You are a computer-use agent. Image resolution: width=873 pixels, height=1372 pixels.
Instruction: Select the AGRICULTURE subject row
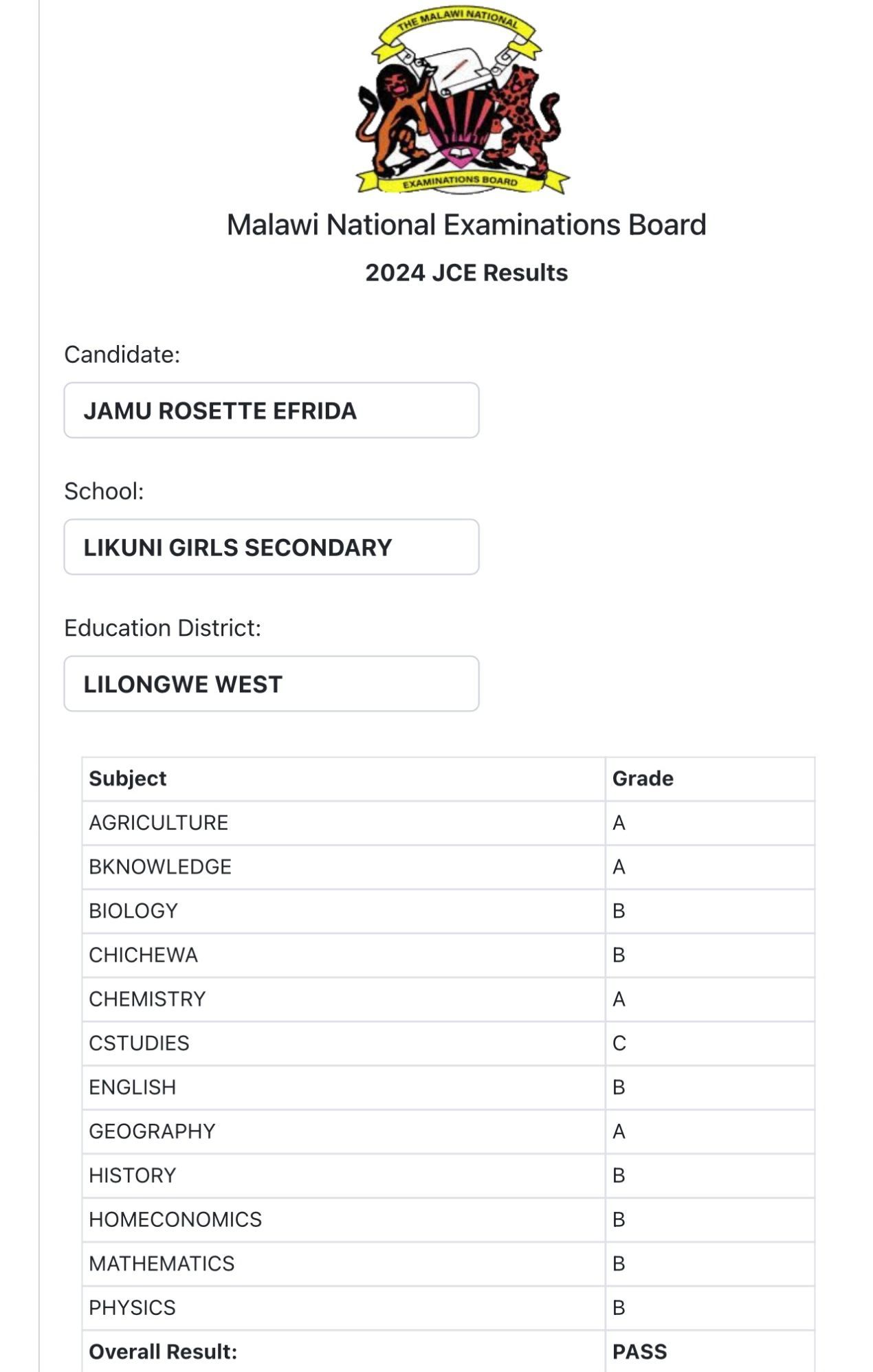click(448, 823)
